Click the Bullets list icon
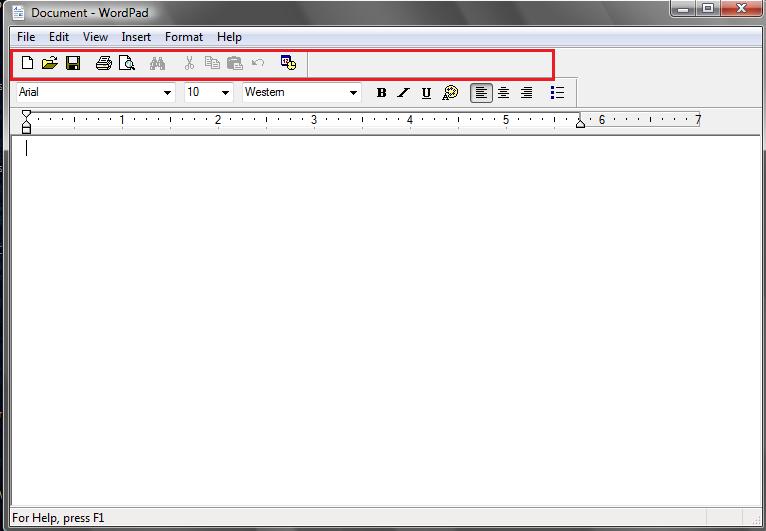Screen dimensions: 766x531 [x=557, y=93]
